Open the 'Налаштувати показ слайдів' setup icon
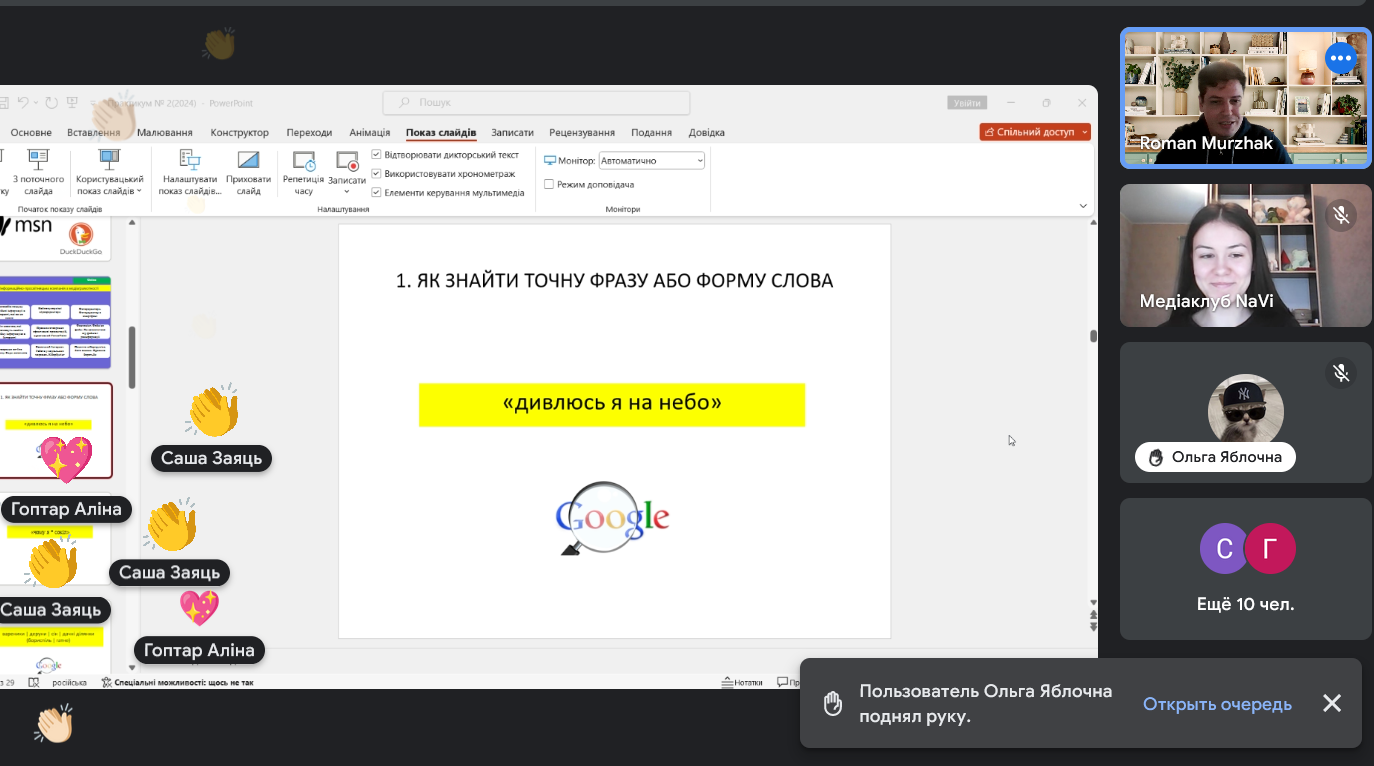Screen dimensions: 1374x766 tap(189, 160)
